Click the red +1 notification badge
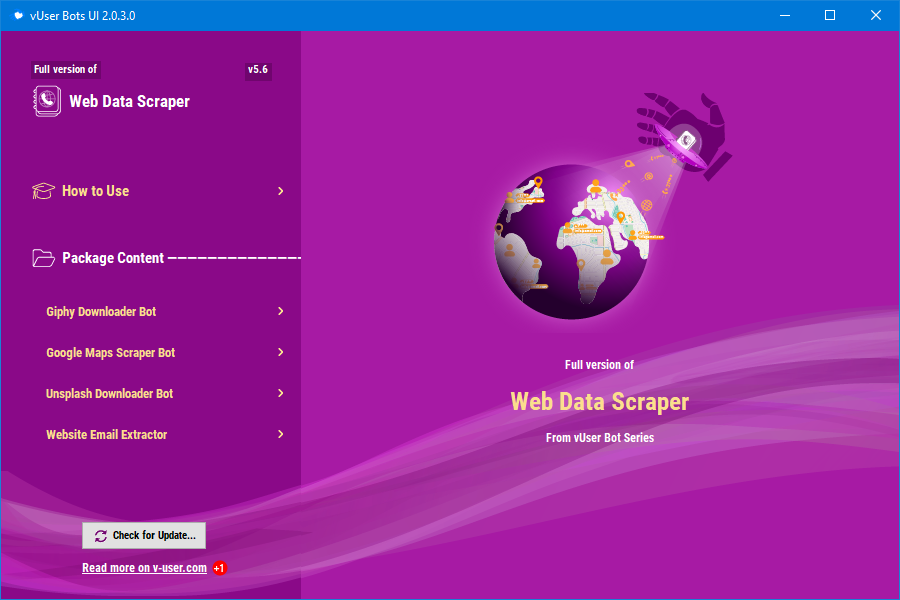Screen dimensions: 900x600 coord(219,568)
